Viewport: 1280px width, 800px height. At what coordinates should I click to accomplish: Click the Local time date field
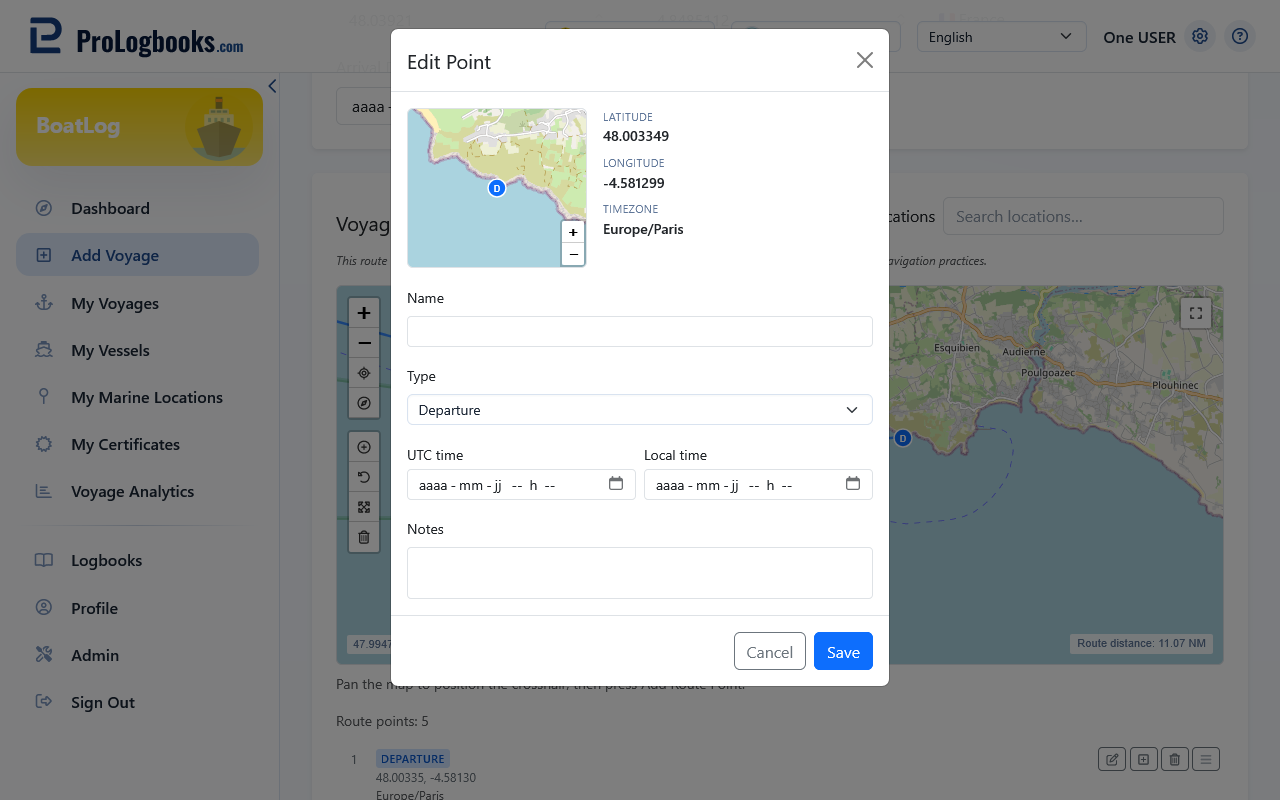(x=758, y=485)
